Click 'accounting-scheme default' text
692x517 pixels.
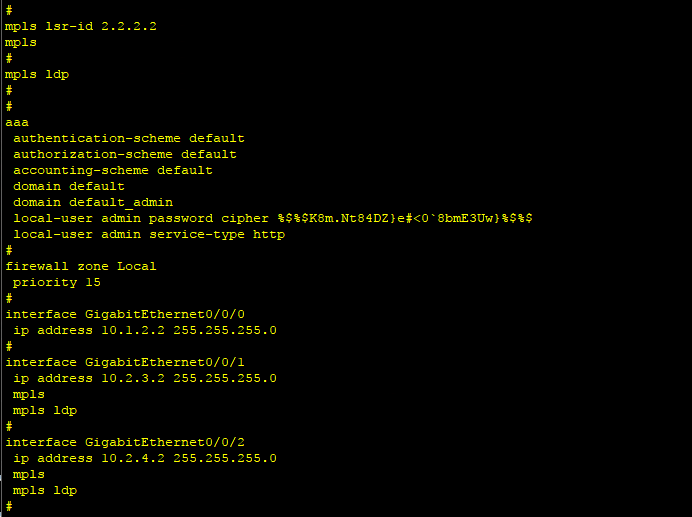pyautogui.click(x=113, y=170)
